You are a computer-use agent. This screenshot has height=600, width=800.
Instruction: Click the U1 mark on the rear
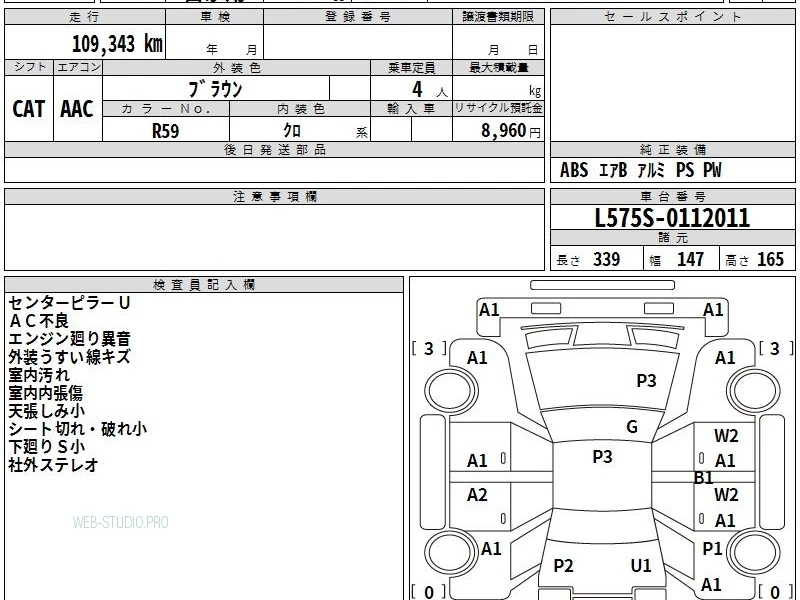click(x=641, y=566)
